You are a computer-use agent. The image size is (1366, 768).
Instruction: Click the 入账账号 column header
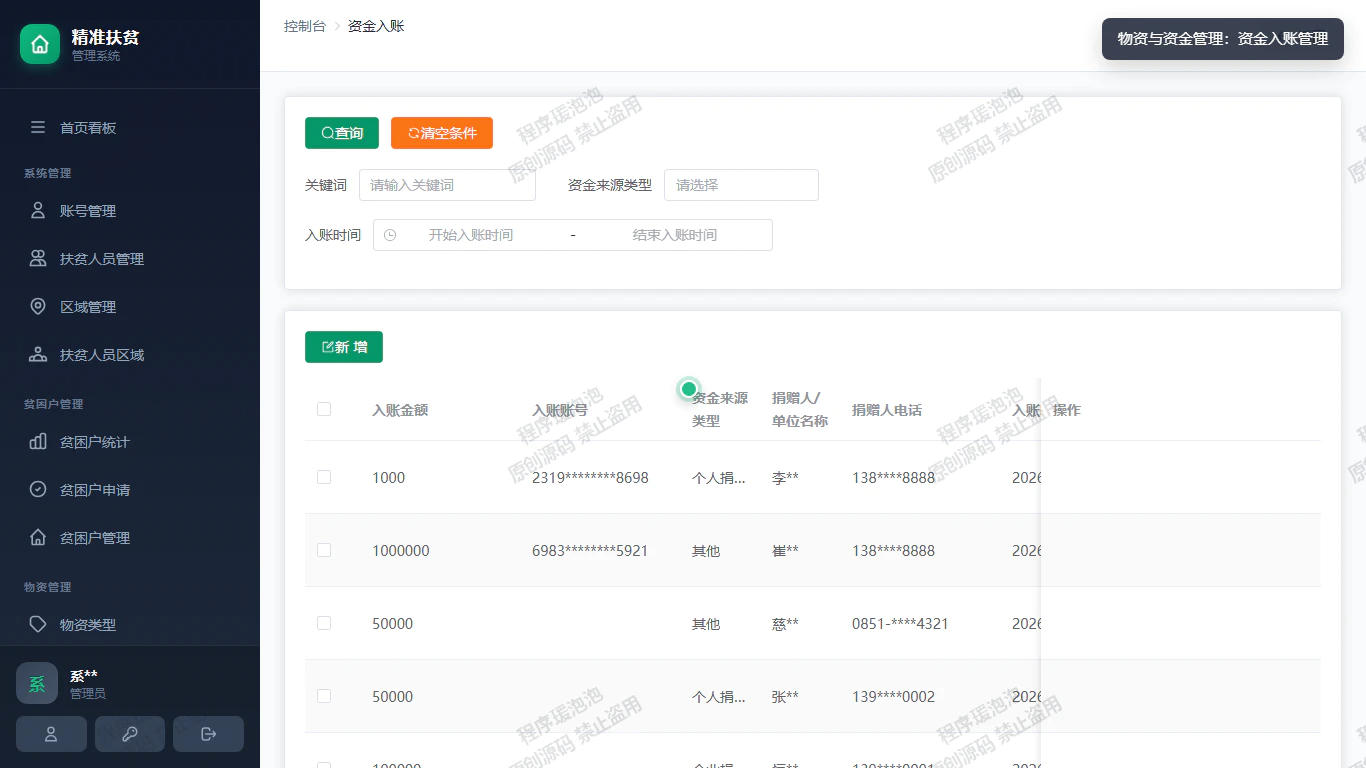click(560, 410)
